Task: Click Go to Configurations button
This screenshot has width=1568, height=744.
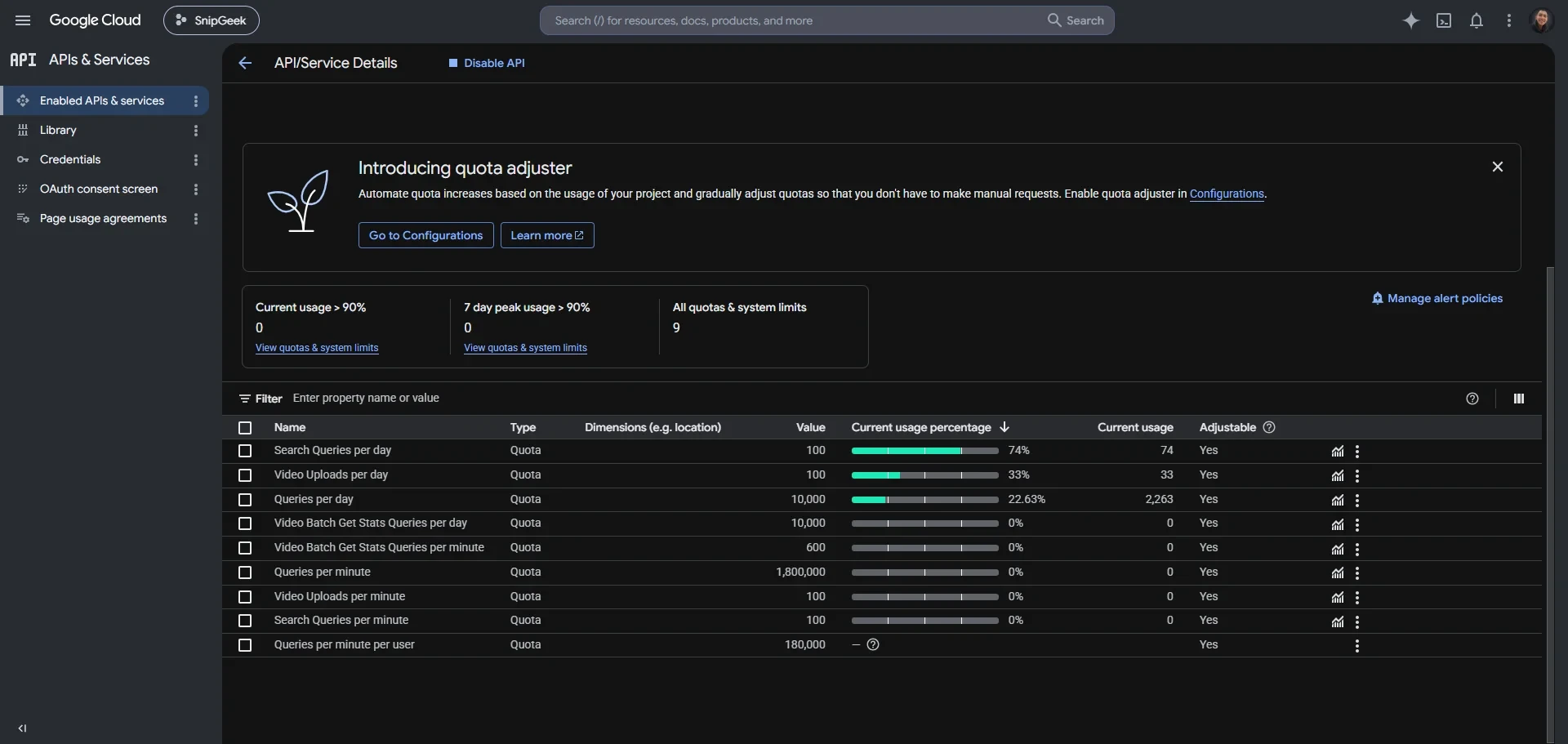Action: (x=426, y=235)
